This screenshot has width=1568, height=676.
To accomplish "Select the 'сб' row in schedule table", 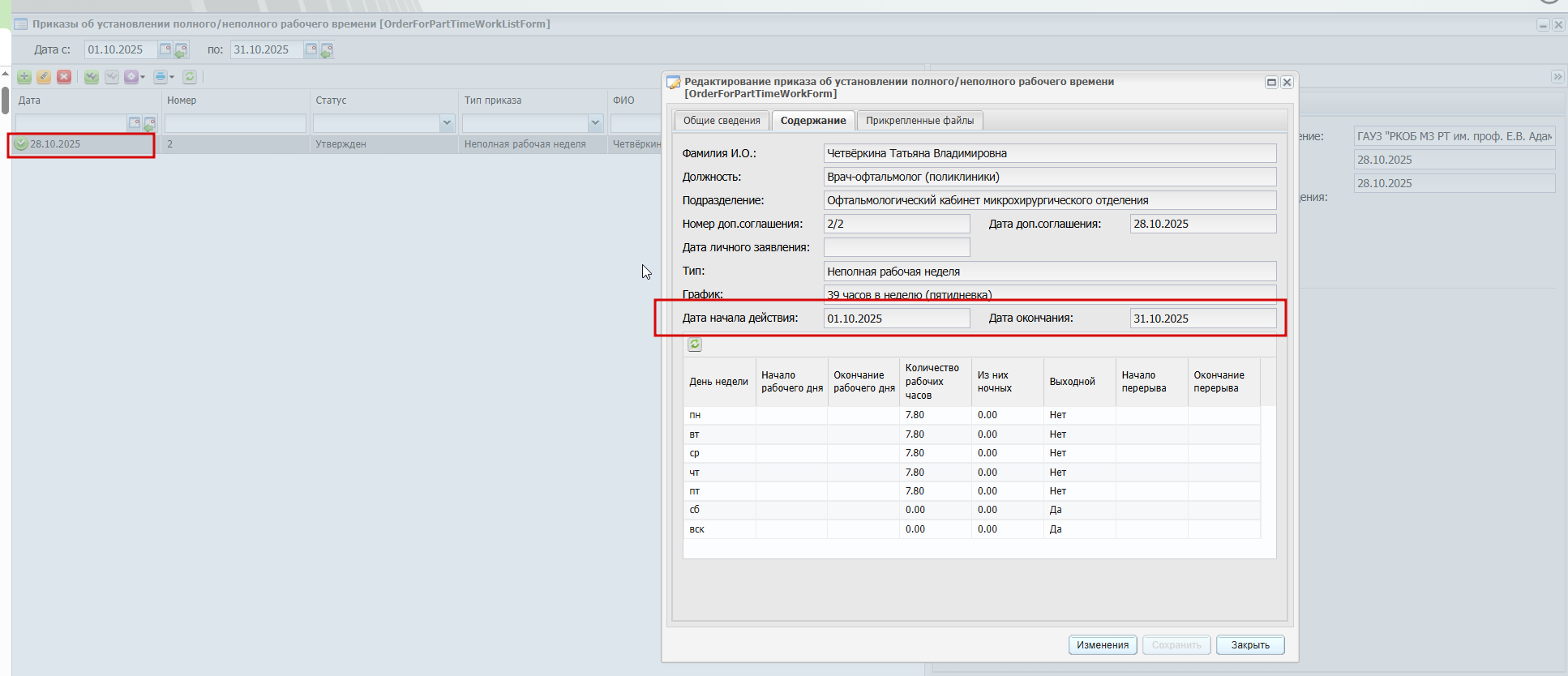I will (x=972, y=510).
